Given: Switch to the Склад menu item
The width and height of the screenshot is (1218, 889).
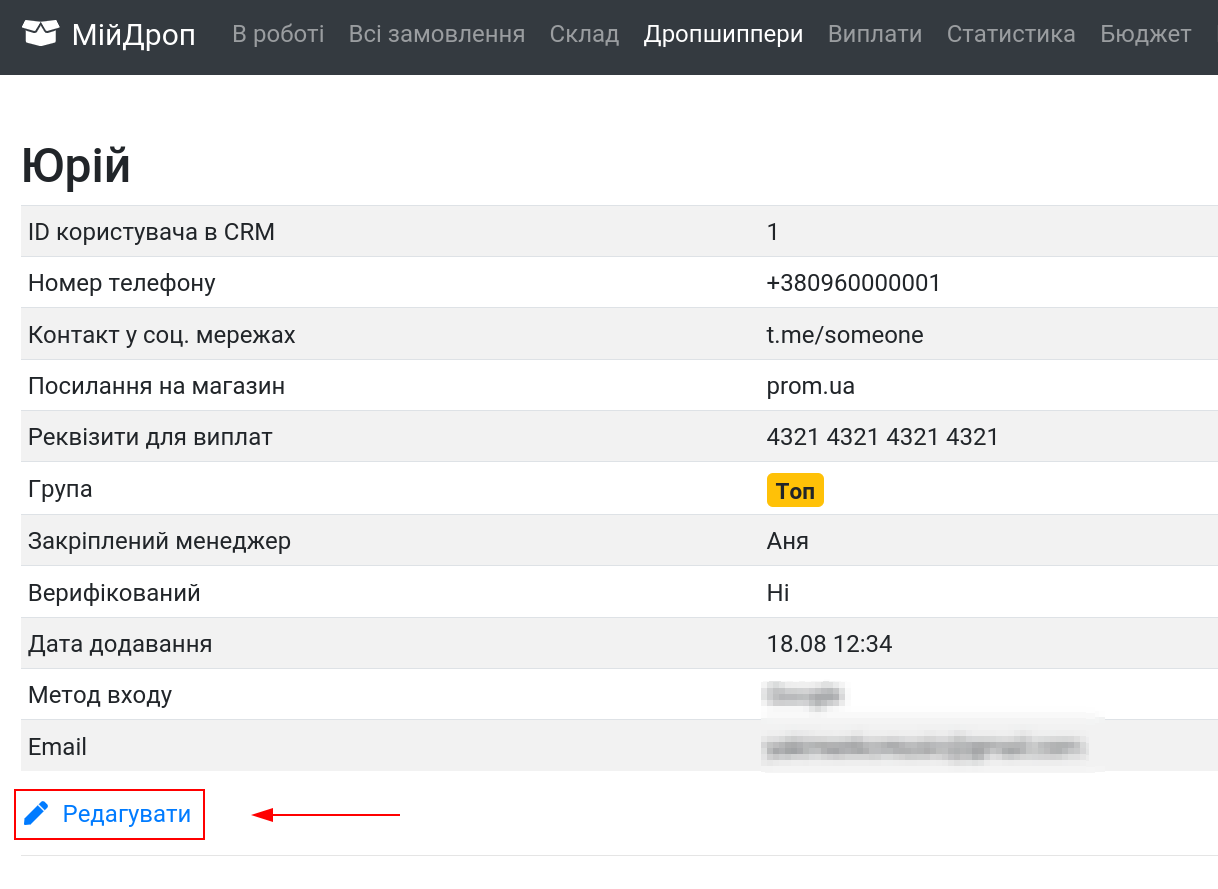Looking at the screenshot, I should click(584, 35).
